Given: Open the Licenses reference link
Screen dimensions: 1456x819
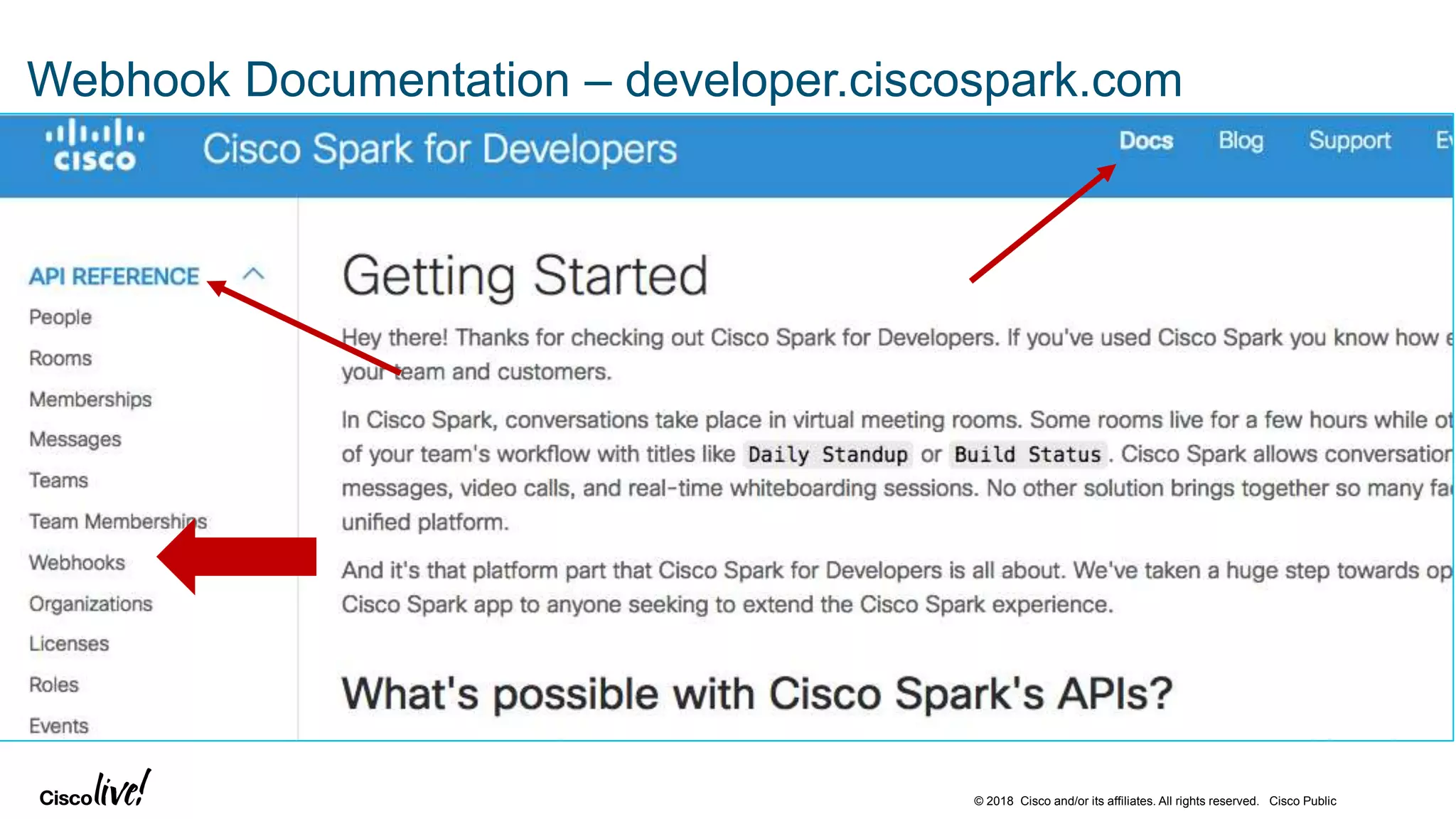Looking at the screenshot, I should tap(69, 644).
